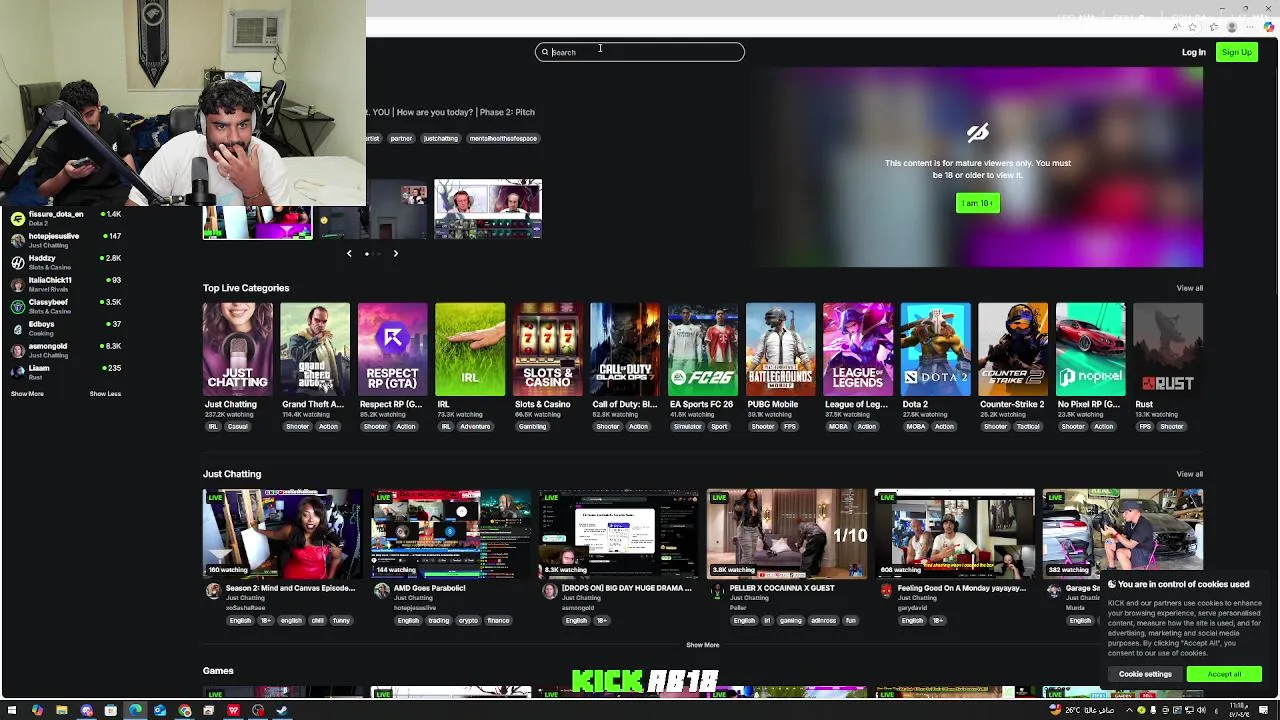Open the Dota 2 category card
This screenshot has width=1280, height=720.
[x=935, y=349]
